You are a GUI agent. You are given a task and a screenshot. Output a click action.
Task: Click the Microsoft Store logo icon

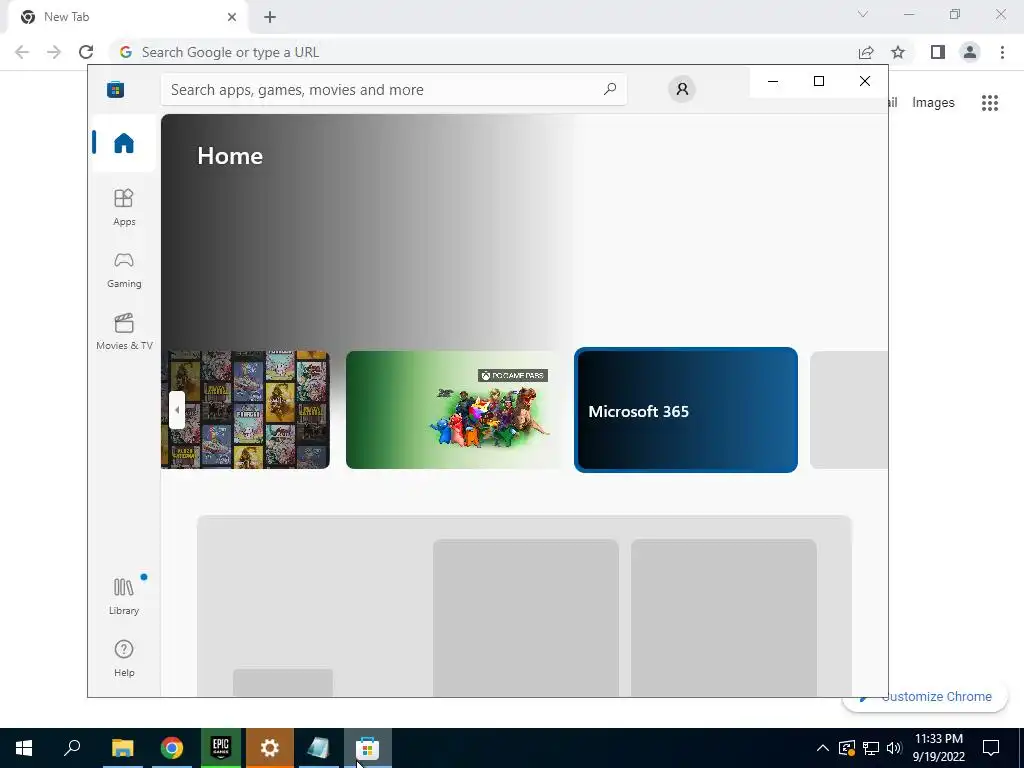[116, 89]
